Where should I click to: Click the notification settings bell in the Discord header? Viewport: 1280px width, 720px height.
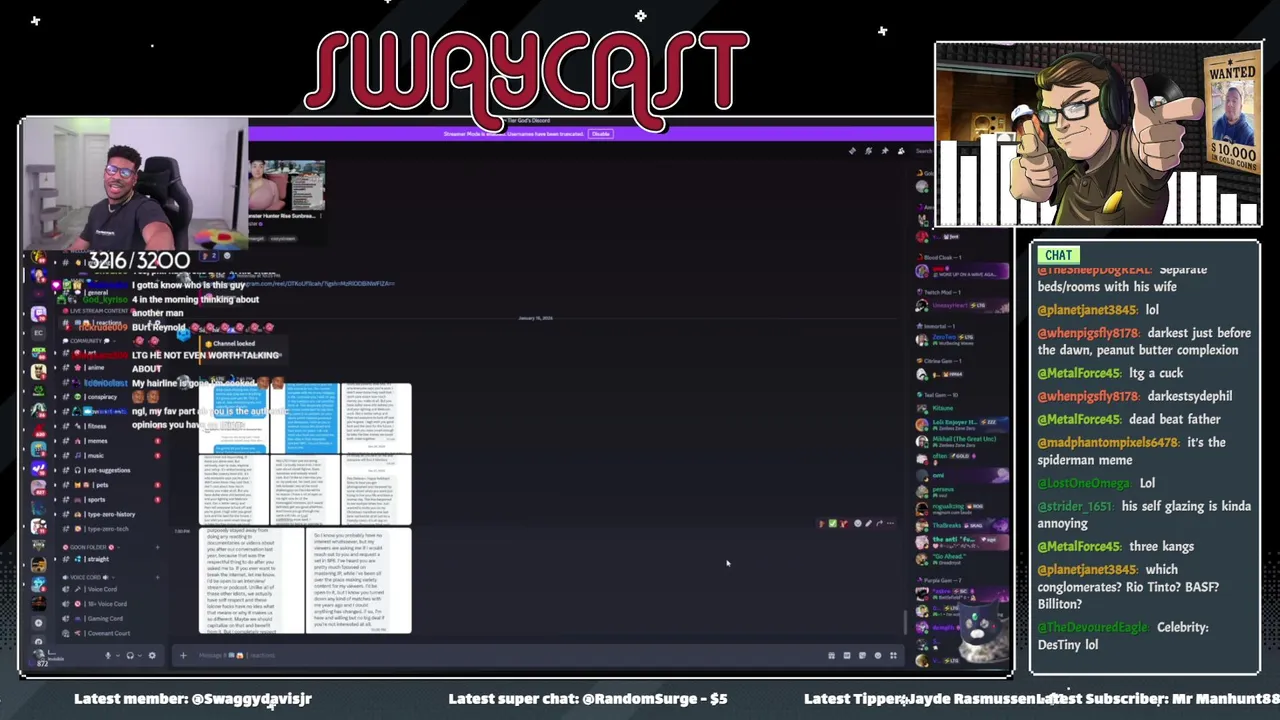pos(868,151)
